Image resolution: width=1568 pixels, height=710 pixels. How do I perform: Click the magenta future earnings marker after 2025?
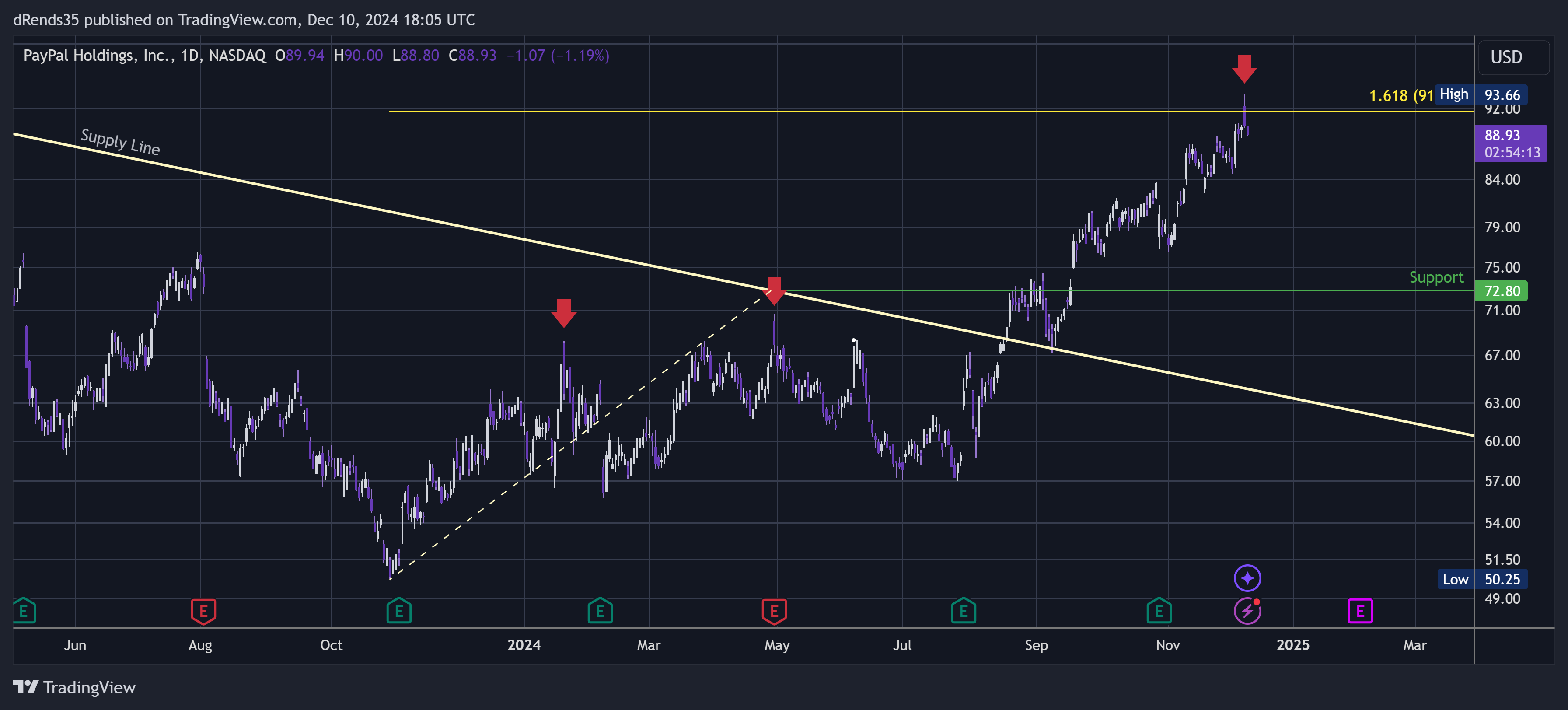tap(1360, 611)
